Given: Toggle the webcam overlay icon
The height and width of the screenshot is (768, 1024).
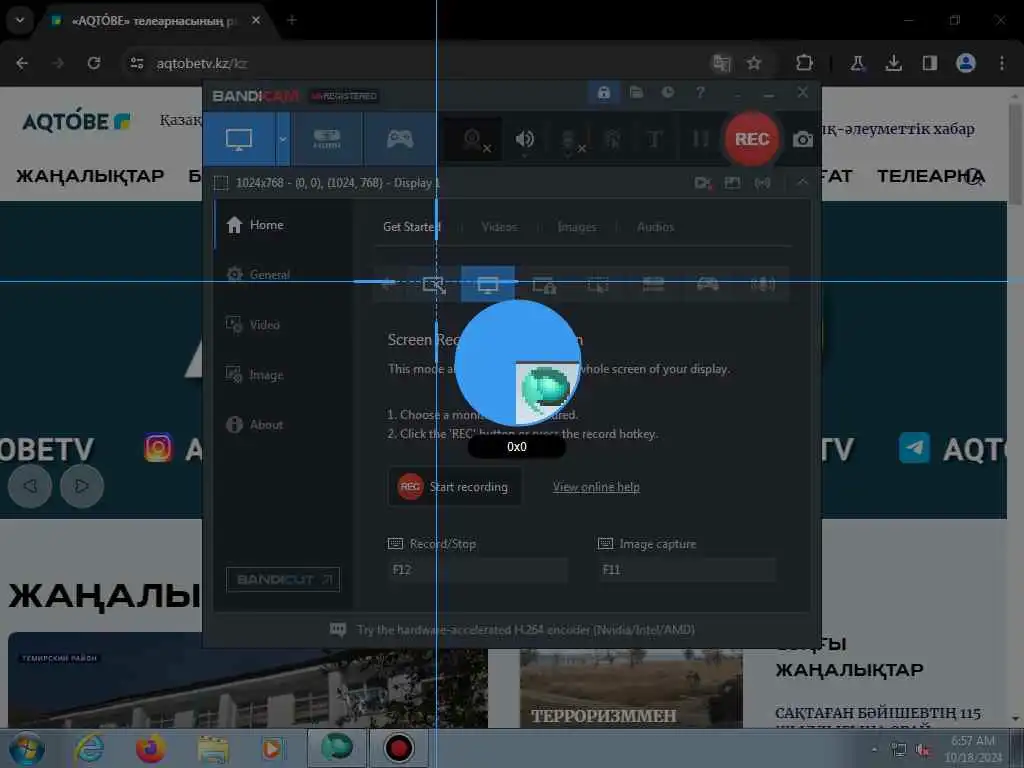Looking at the screenshot, I should (474, 140).
